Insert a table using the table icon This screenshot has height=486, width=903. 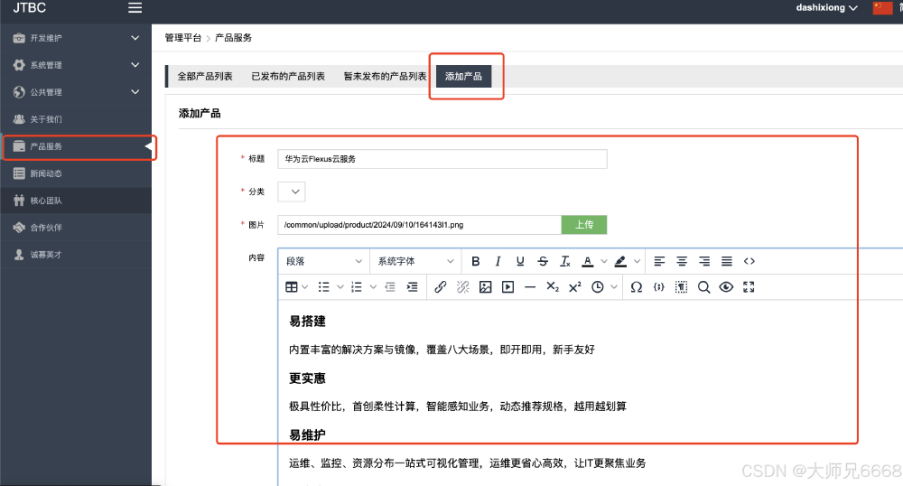[x=291, y=287]
